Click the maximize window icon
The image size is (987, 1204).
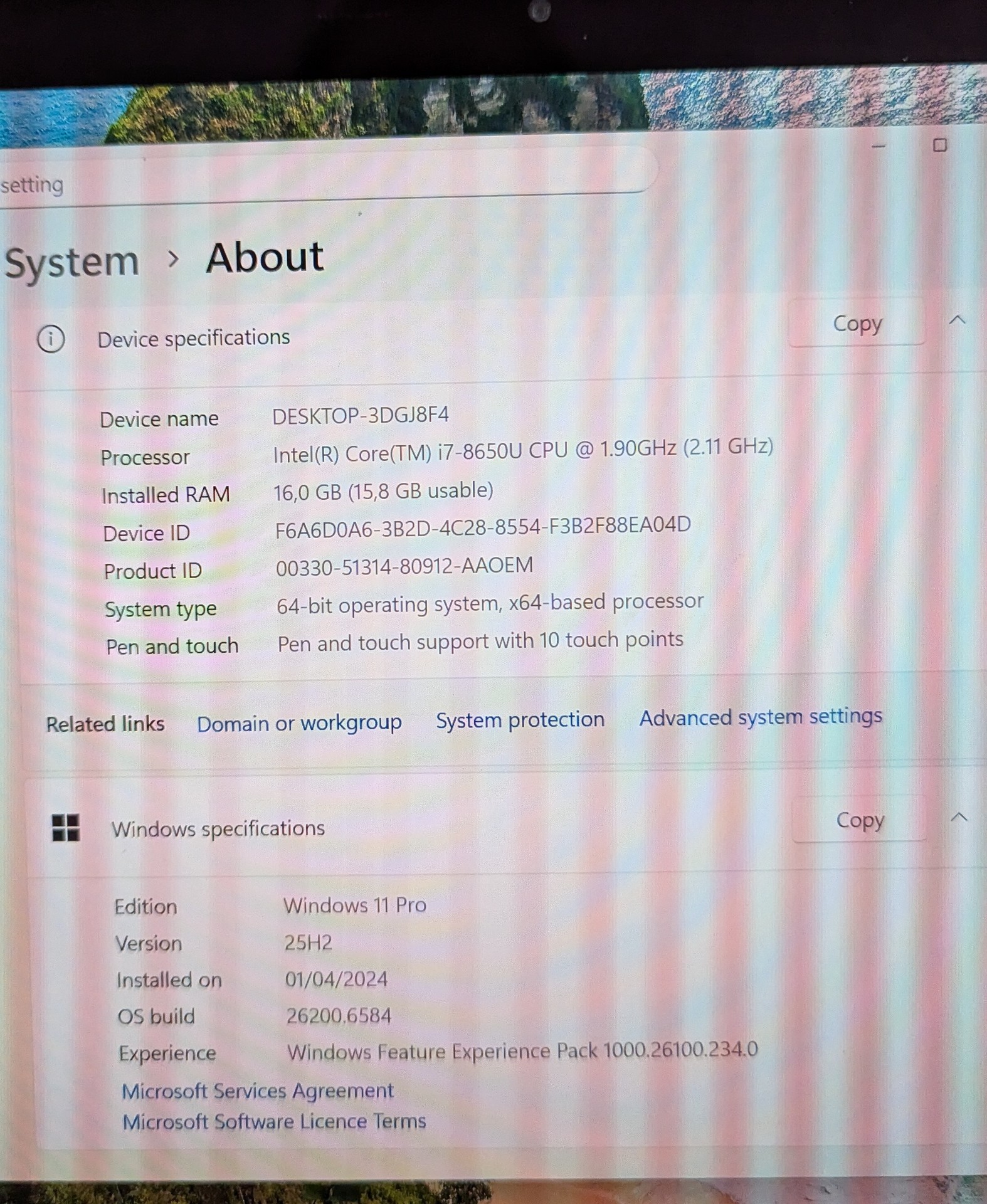point(939,145)
